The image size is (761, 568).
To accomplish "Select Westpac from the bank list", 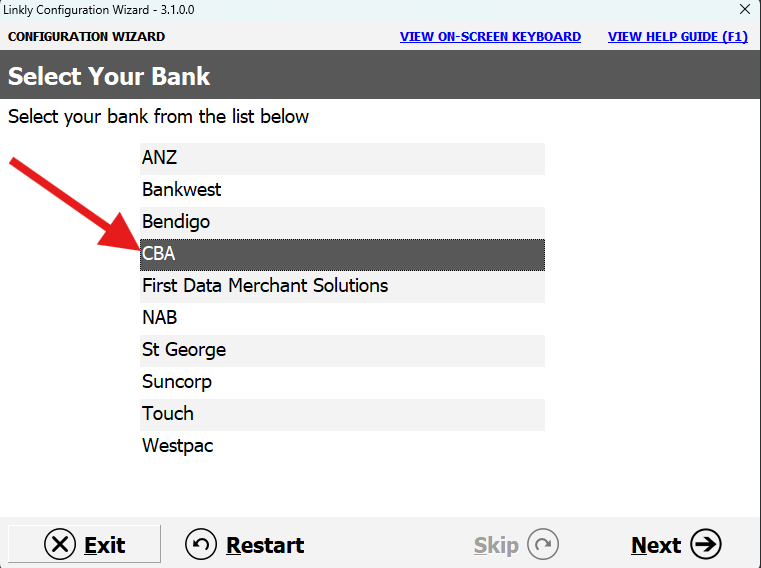I will 342,447.
